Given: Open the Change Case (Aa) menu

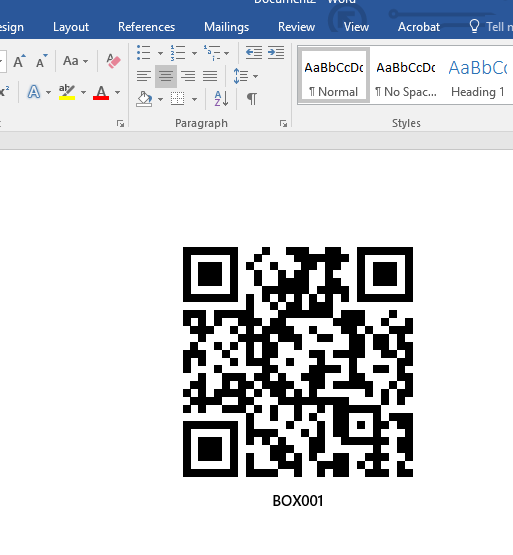Looking at the screenshot, I should coord(75,61).
